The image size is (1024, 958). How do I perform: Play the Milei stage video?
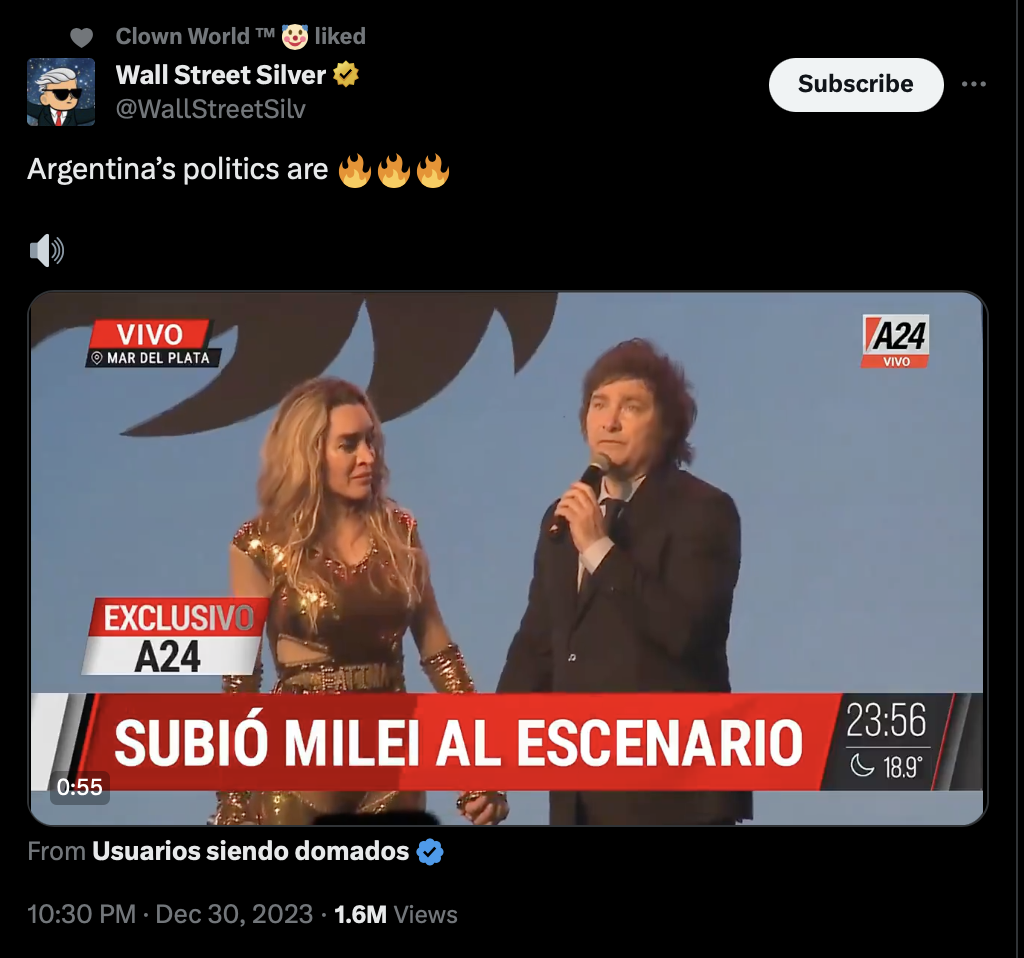pos(507,558)
